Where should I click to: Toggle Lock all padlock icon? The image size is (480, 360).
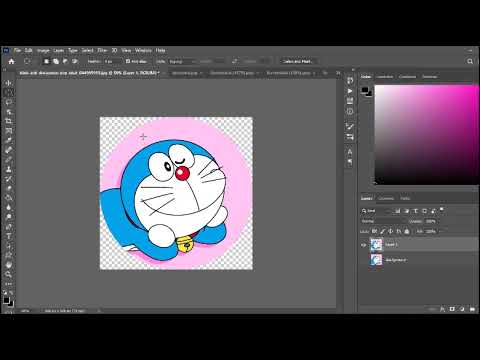[407, 231]
